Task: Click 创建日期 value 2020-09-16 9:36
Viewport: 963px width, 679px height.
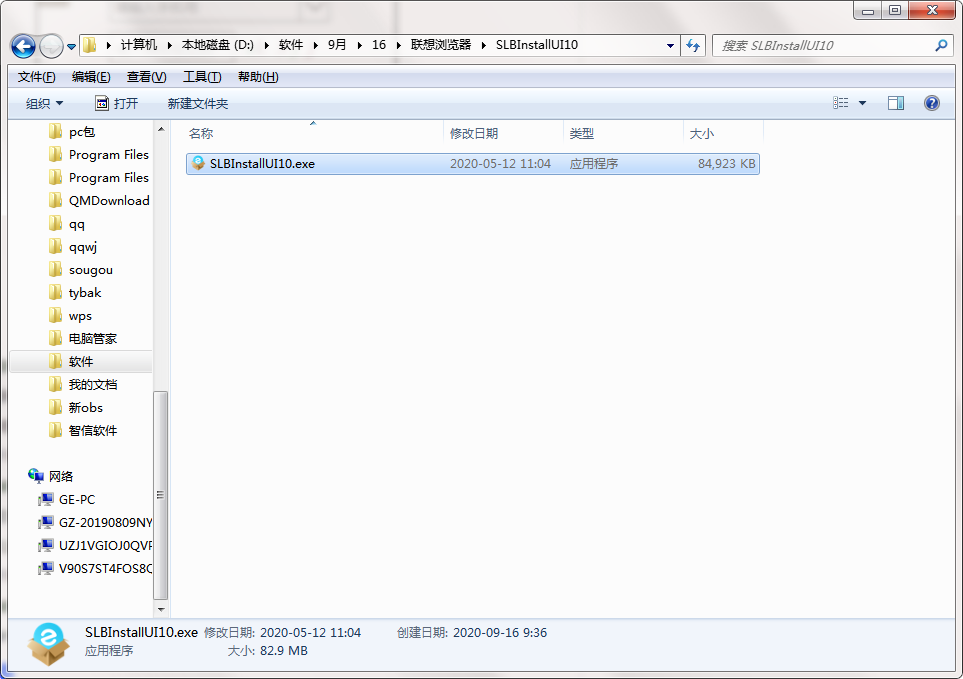Action: (x=499, y=633)
